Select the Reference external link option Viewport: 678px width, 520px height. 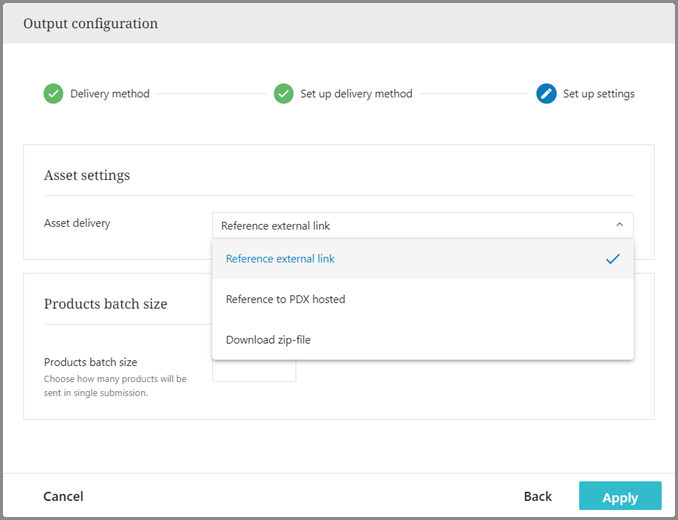tap(281, 259)
